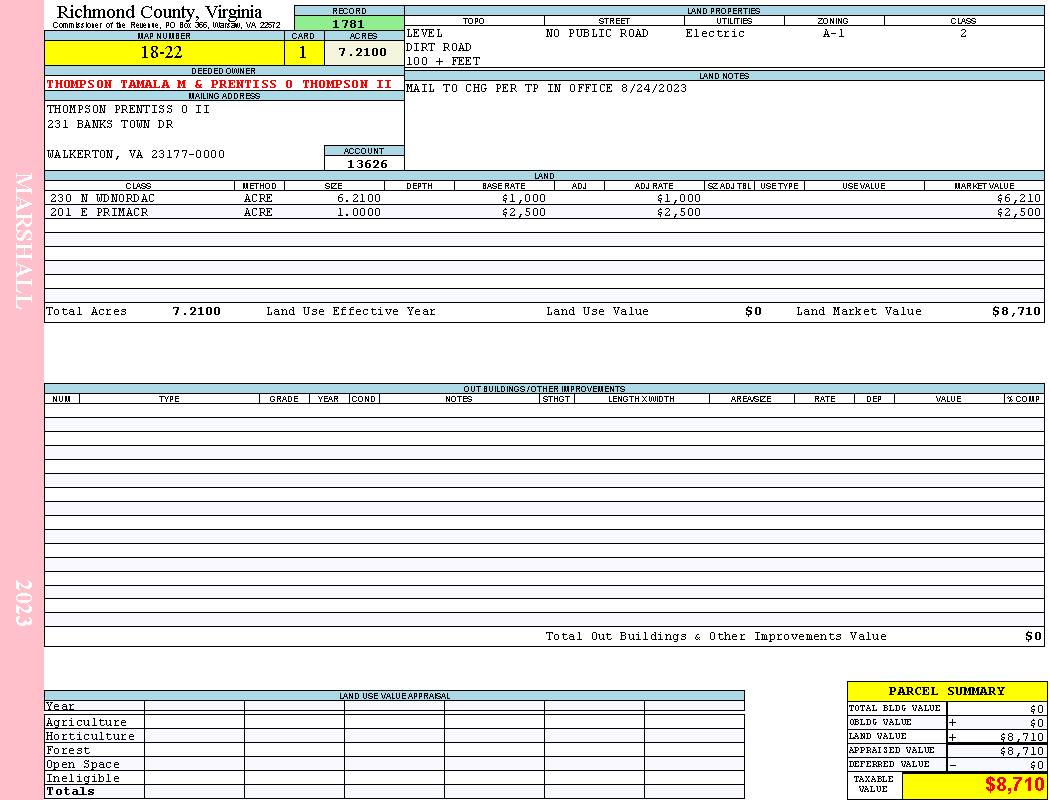Viewport: 1050px width, 800px height.
Task: Click the DEFERRED VALUE label
Action: (x=889, y=765)
